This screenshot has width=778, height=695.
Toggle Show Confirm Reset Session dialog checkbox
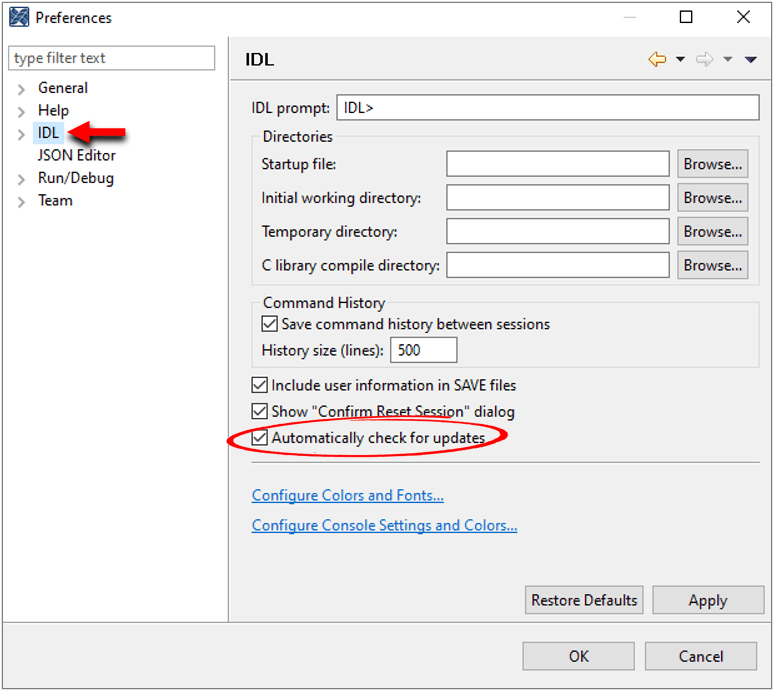click(x=259, y=411)
